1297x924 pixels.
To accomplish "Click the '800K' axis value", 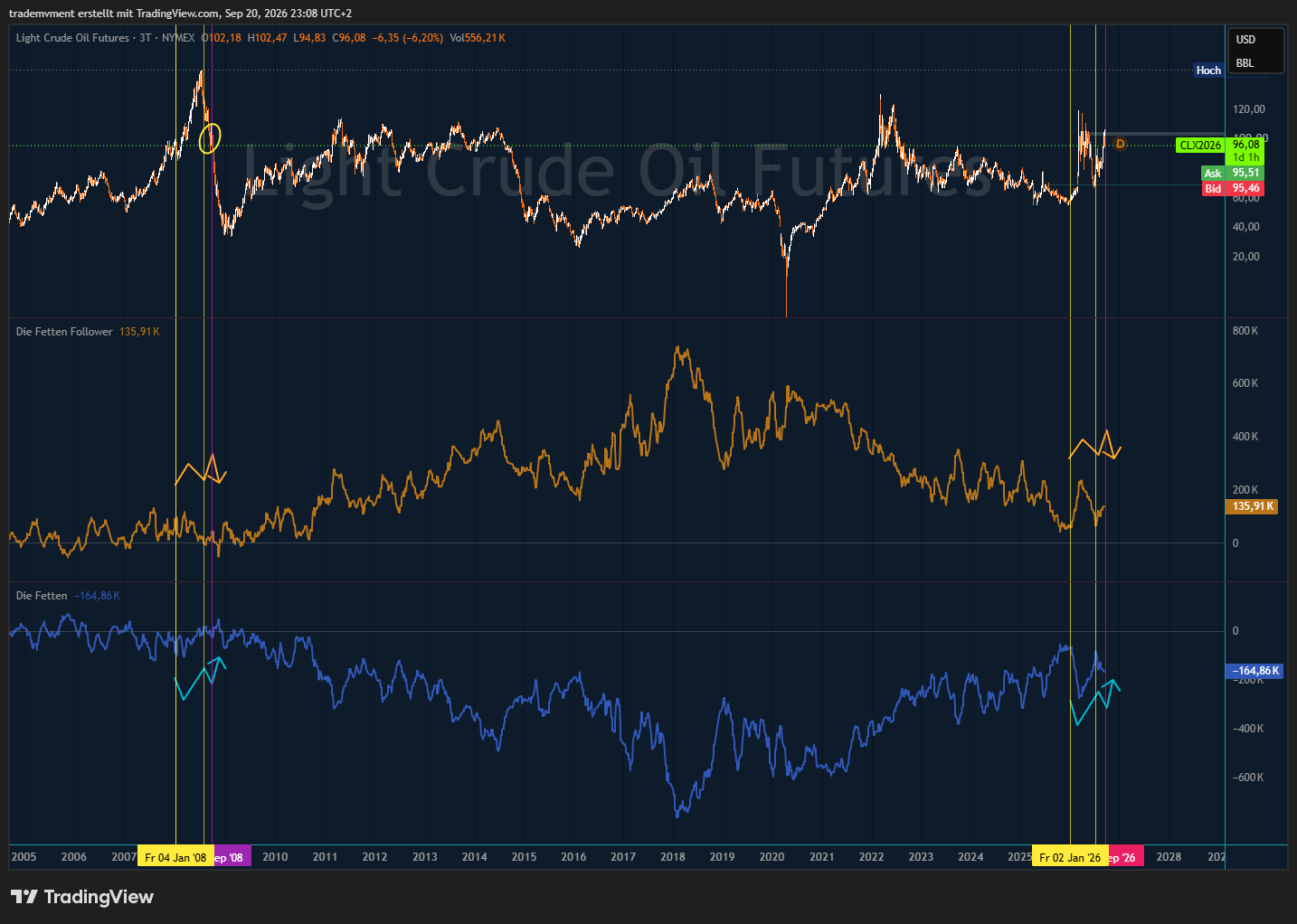I will click(1245, 331).
